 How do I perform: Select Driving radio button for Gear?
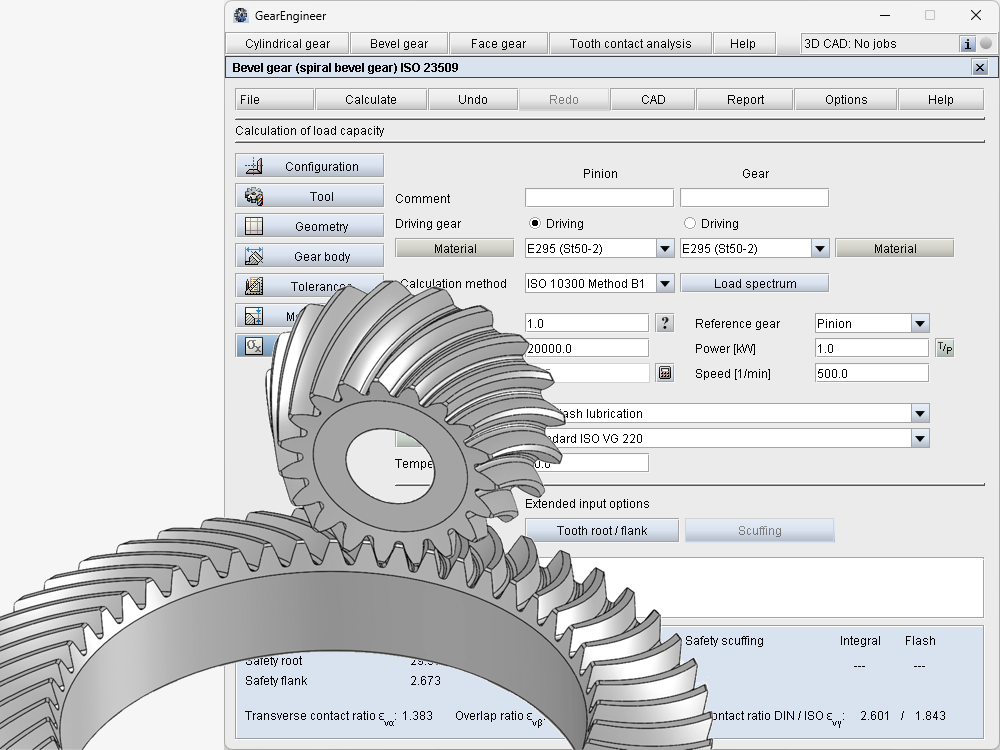689,223
